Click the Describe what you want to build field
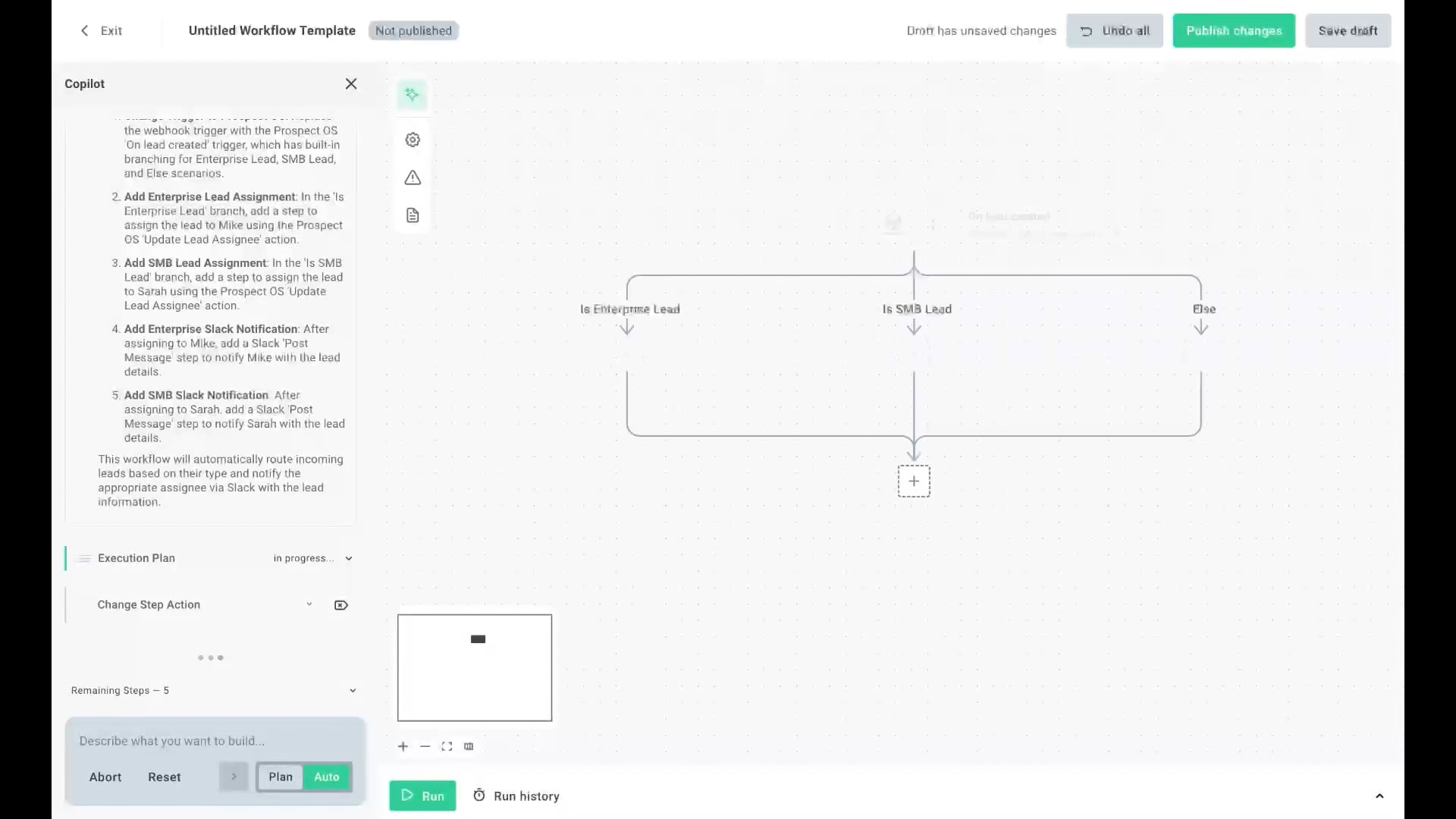This screenshot has height=819, width=1456. tap(215, 741)
